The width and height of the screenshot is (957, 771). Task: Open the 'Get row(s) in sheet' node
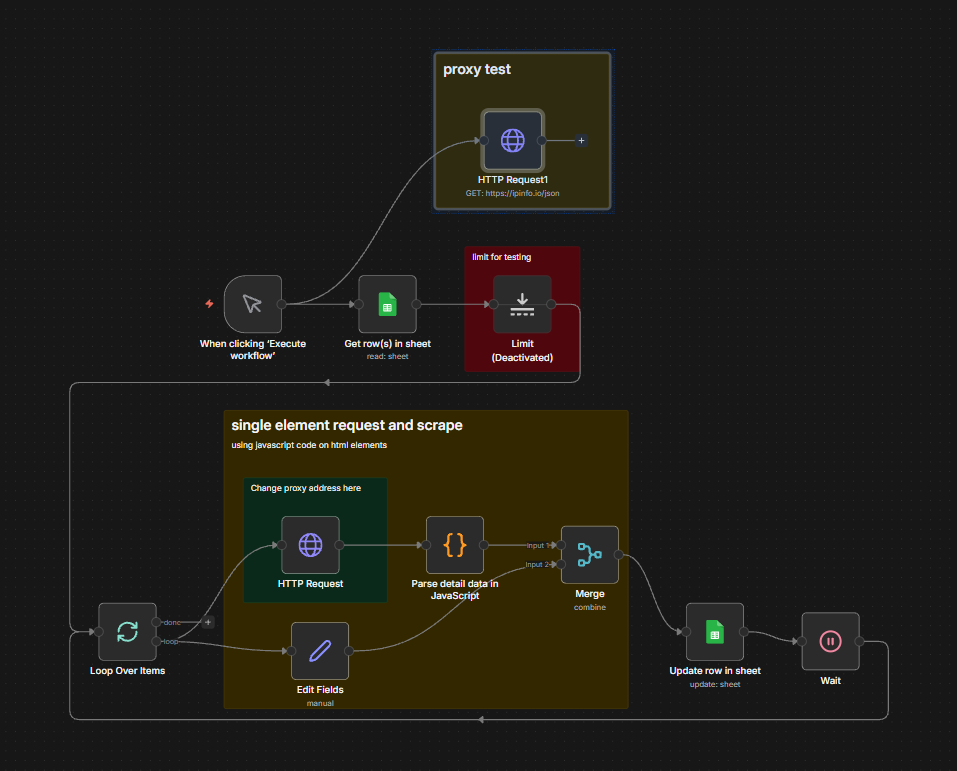387,304
